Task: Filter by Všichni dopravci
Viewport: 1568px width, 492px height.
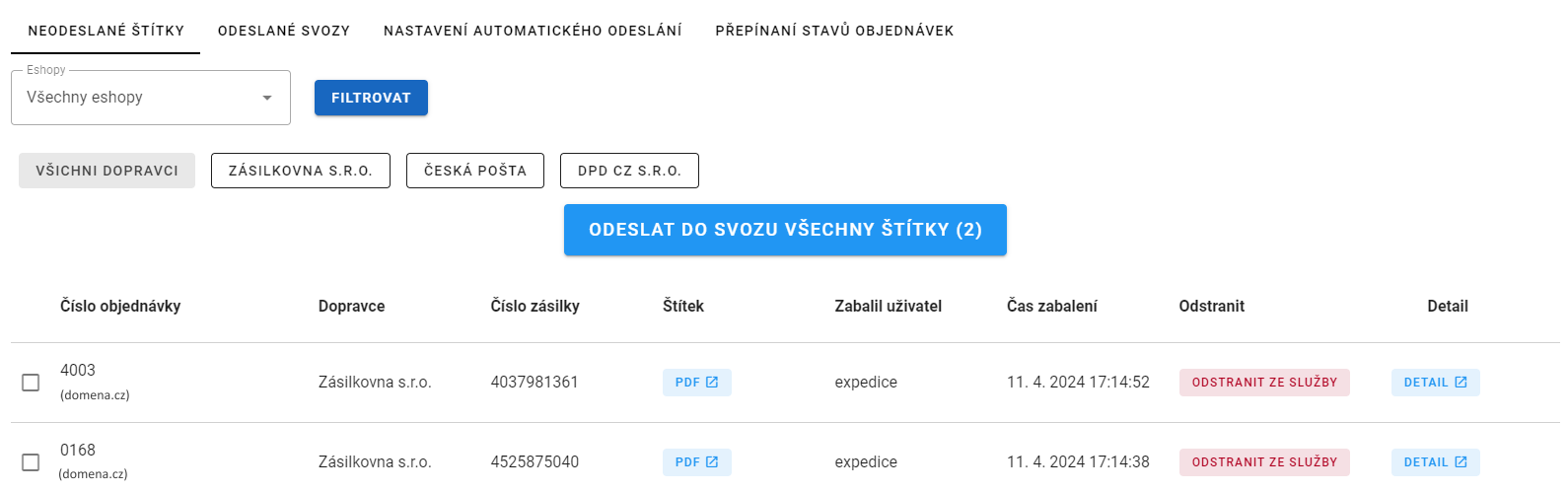Action: click(x=107, y=171)
